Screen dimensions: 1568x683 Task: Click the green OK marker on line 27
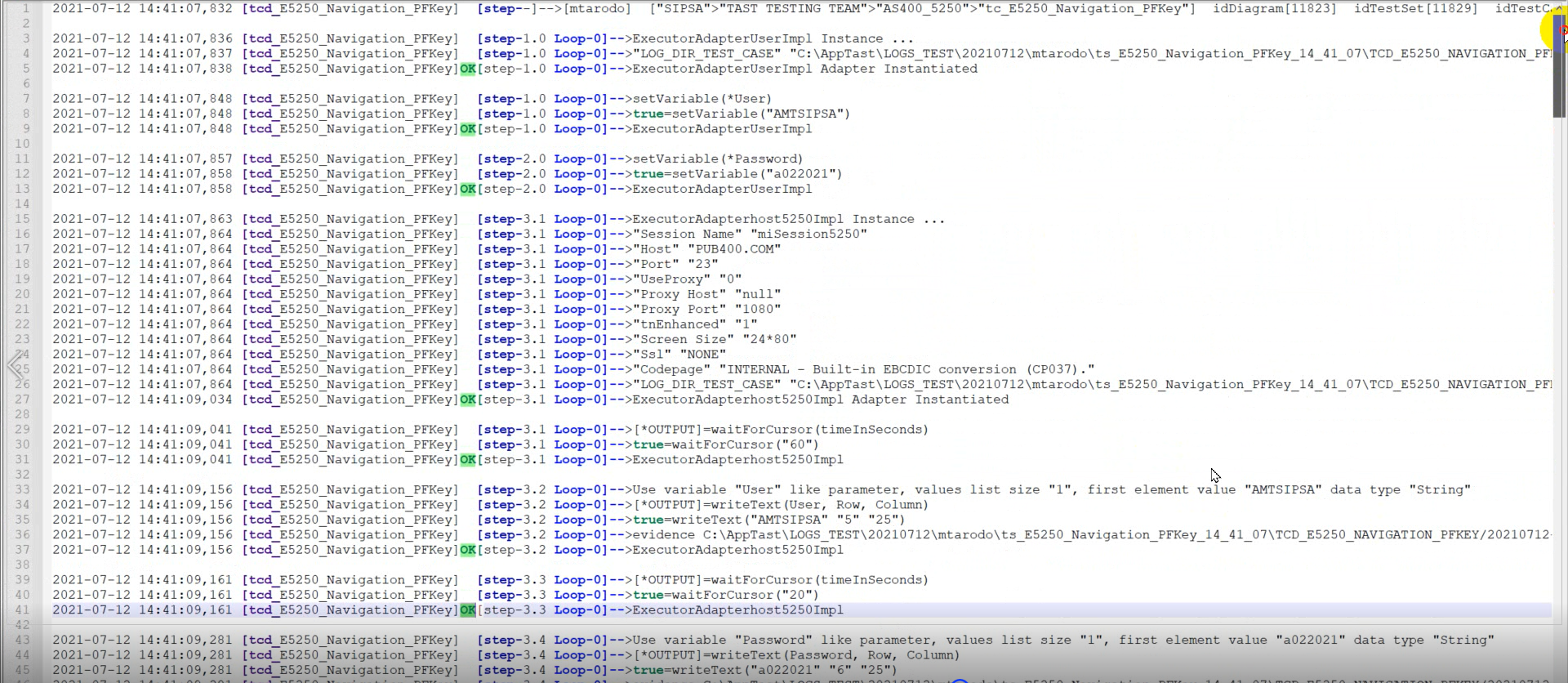[467, 400]
